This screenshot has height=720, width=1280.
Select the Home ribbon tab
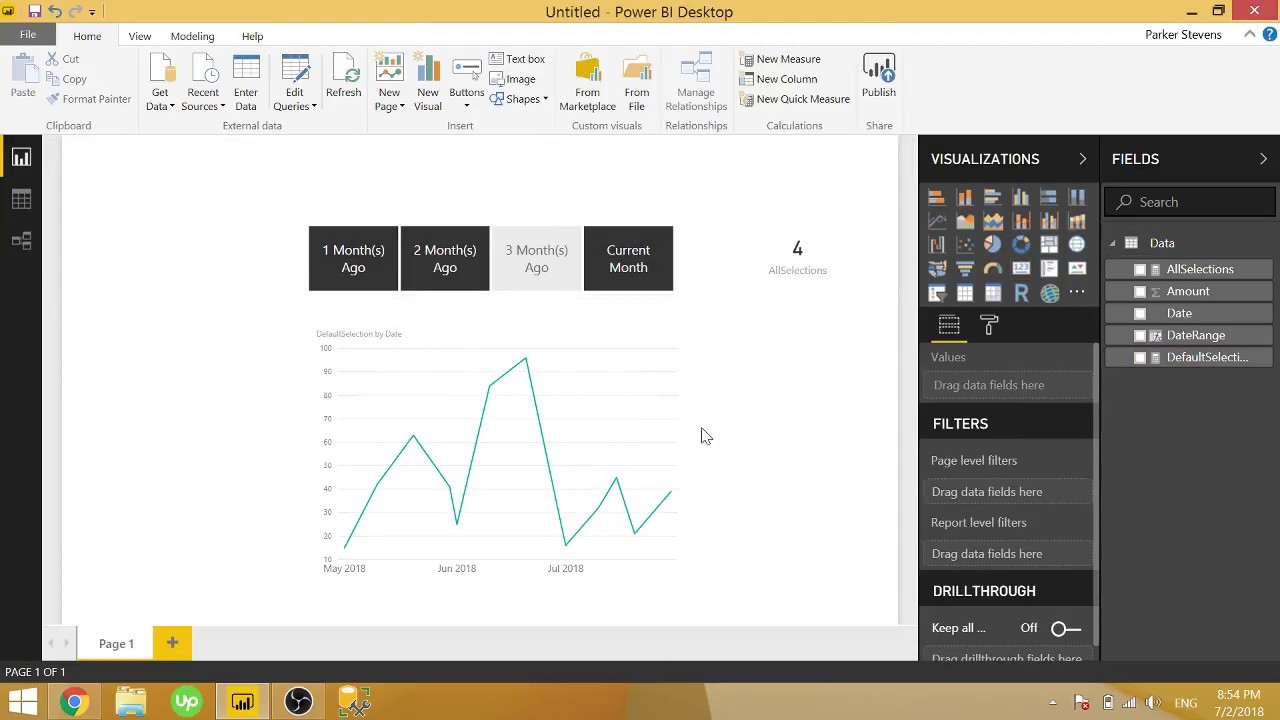tap(87, 36)
